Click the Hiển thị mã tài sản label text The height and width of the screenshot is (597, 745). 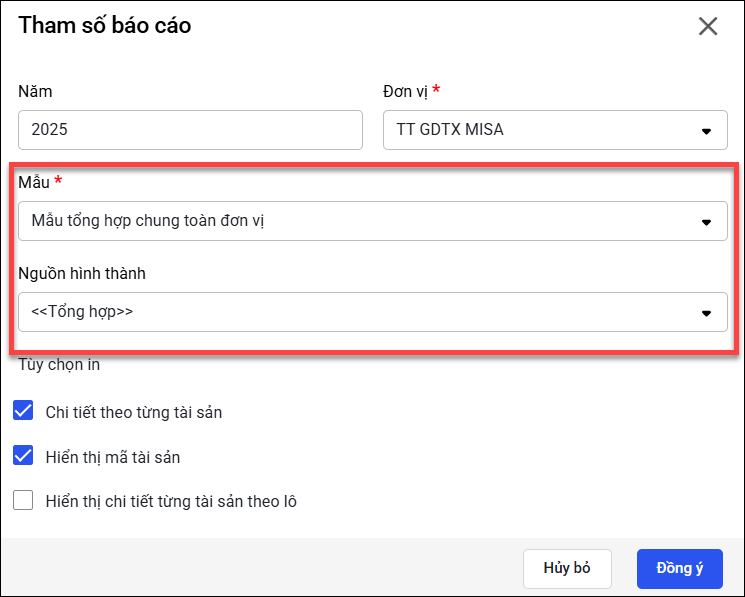point(113,457)
